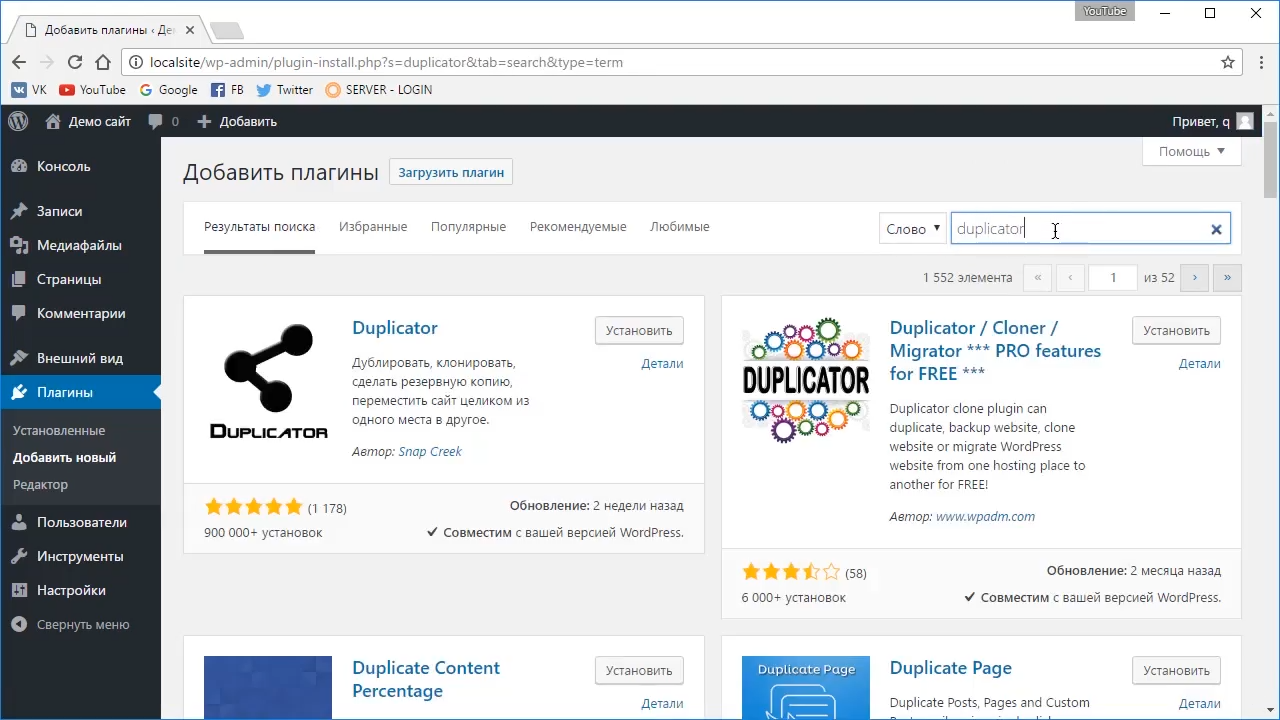Click the Загрузить плагин button
This screenshot has width=1280, height=720.
pos(451,172)
